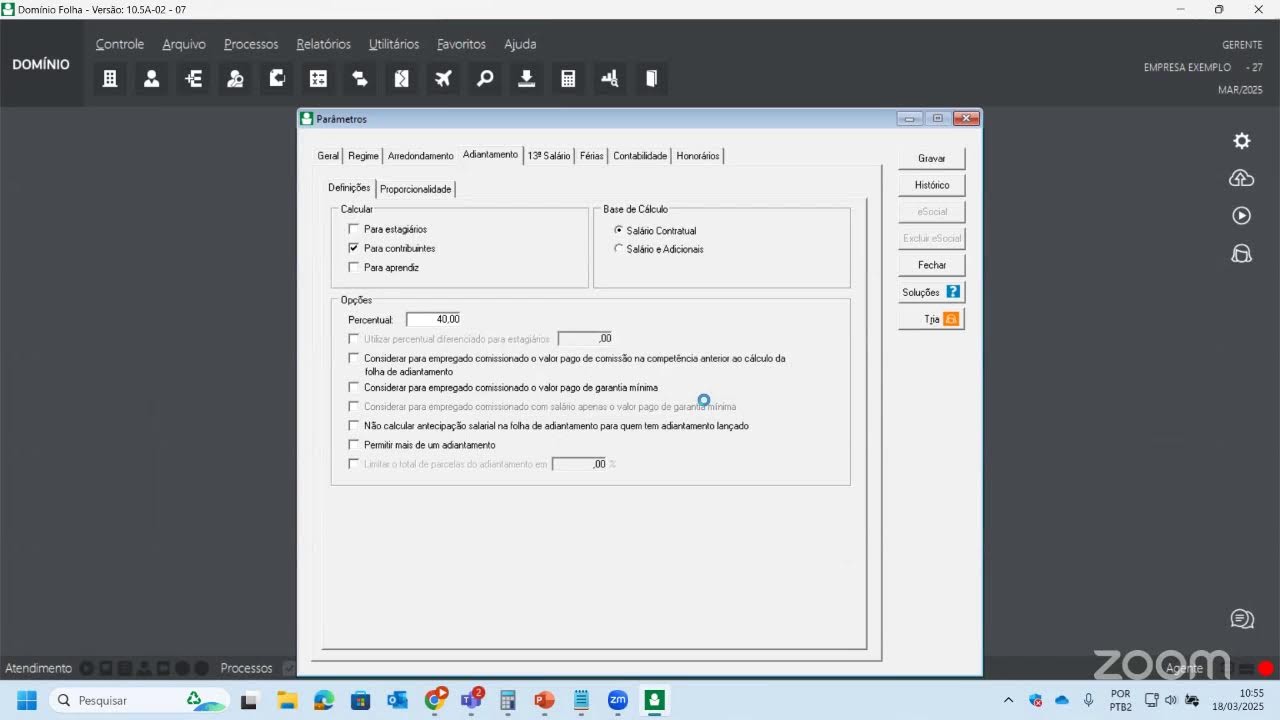Check 'Considerar... valor pago de comissão' option

point(353,358)
